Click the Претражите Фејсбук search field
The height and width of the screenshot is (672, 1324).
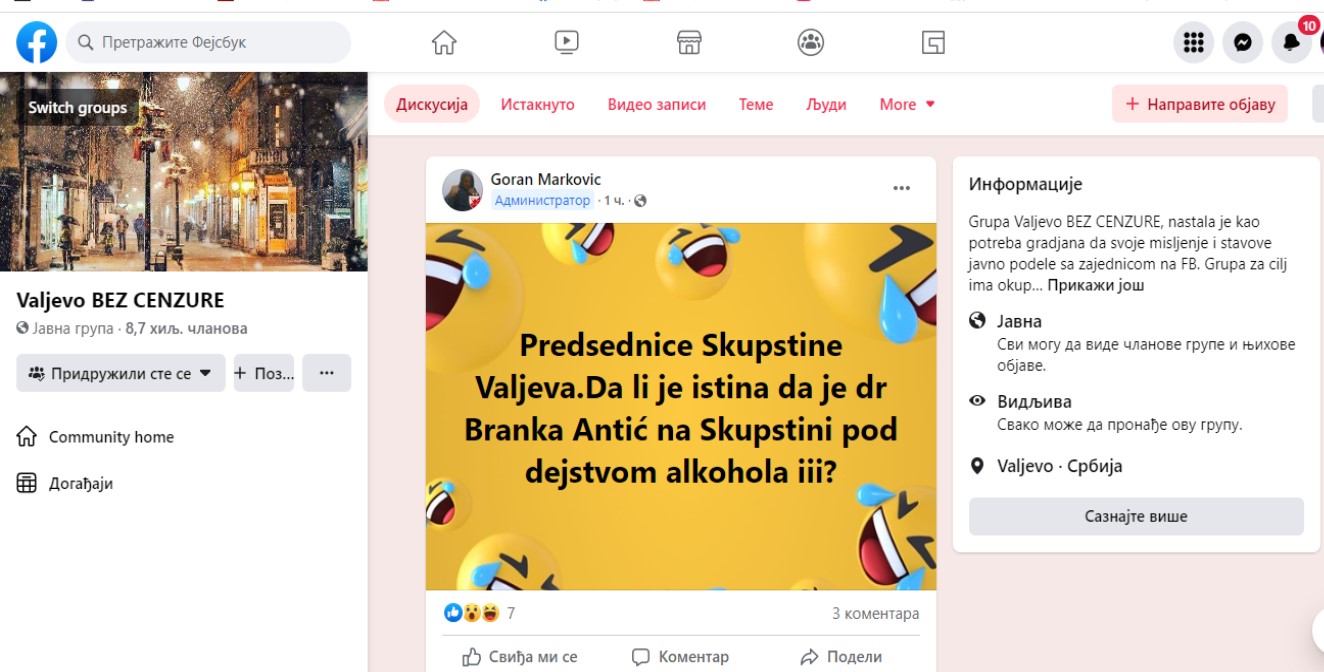coord(208,42)
